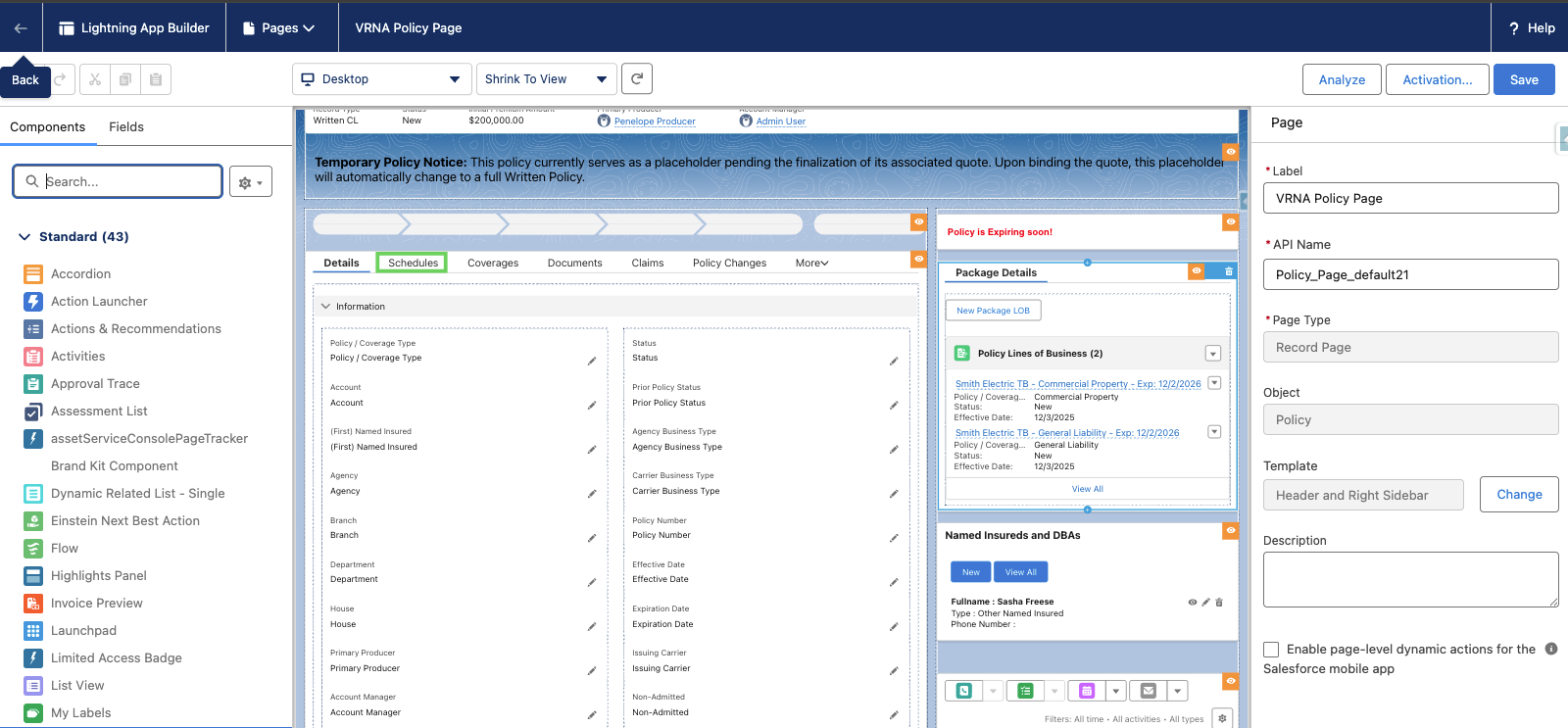The height and width of the screenshot is (728, 1568).
Task: Open the General Liability row action dropdown
Action: tap(1214, 431)
